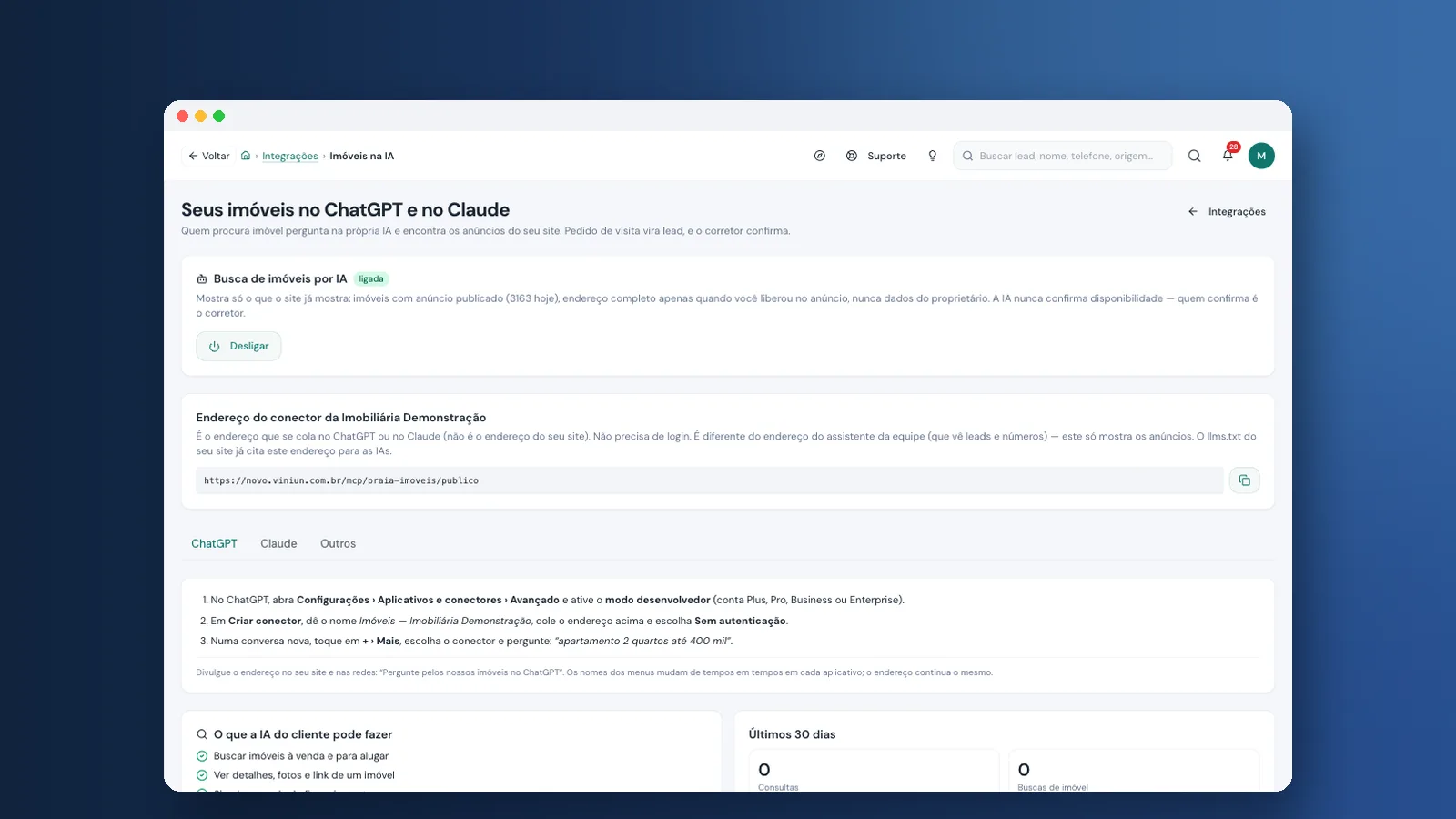
Task: Open the home icon in breadcrumb
Action: click(x=246, y=156)
